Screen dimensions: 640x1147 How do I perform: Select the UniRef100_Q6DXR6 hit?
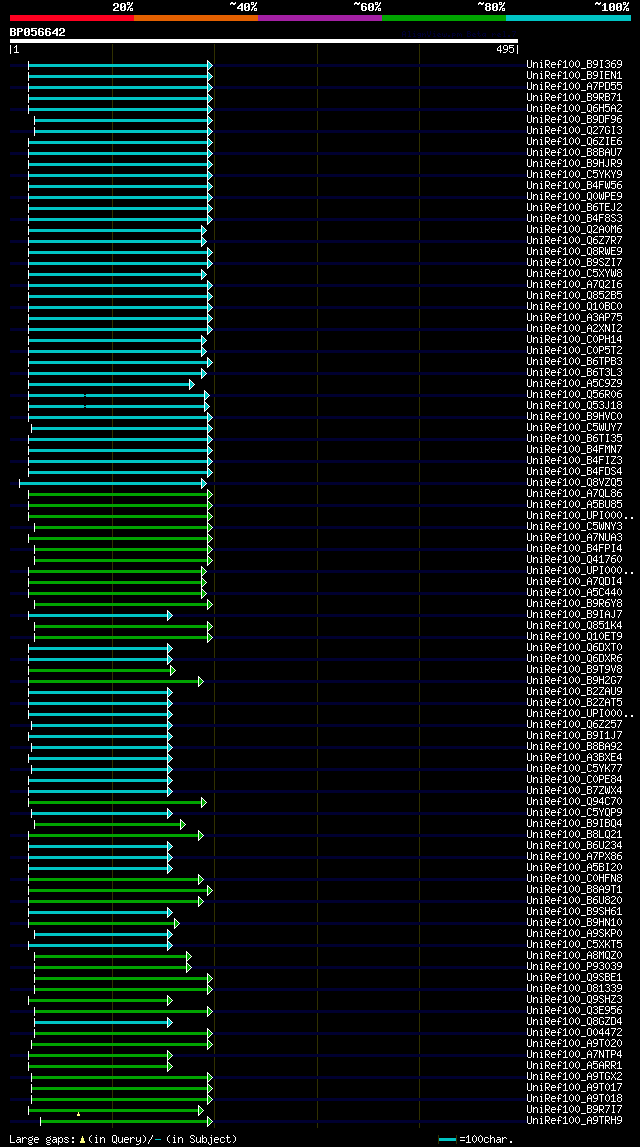tap(574, 658)
